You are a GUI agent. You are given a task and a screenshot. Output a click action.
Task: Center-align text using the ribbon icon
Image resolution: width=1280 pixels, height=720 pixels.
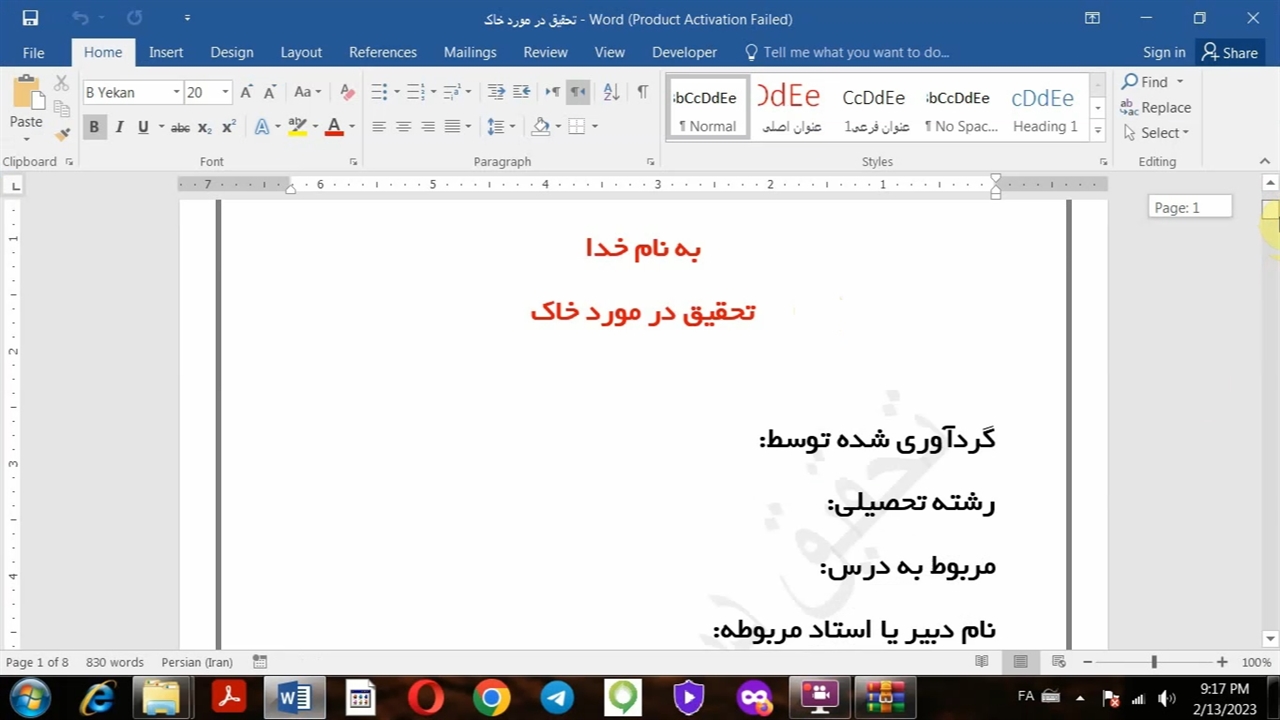point(403,126)
